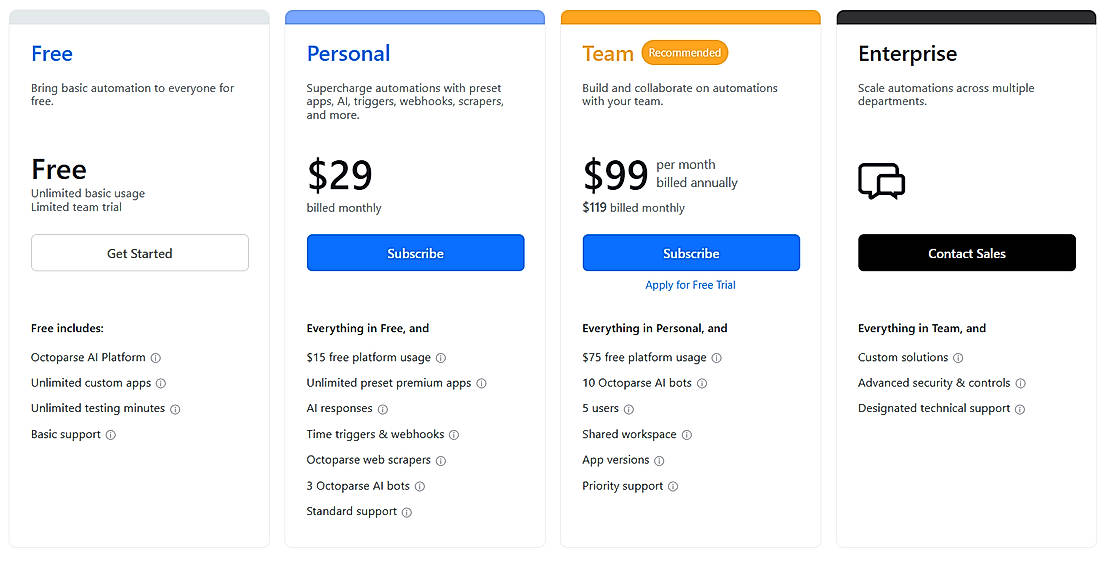Click info icon beside Unlimited testing minutes
The image size is (1108, 565).
175,409
